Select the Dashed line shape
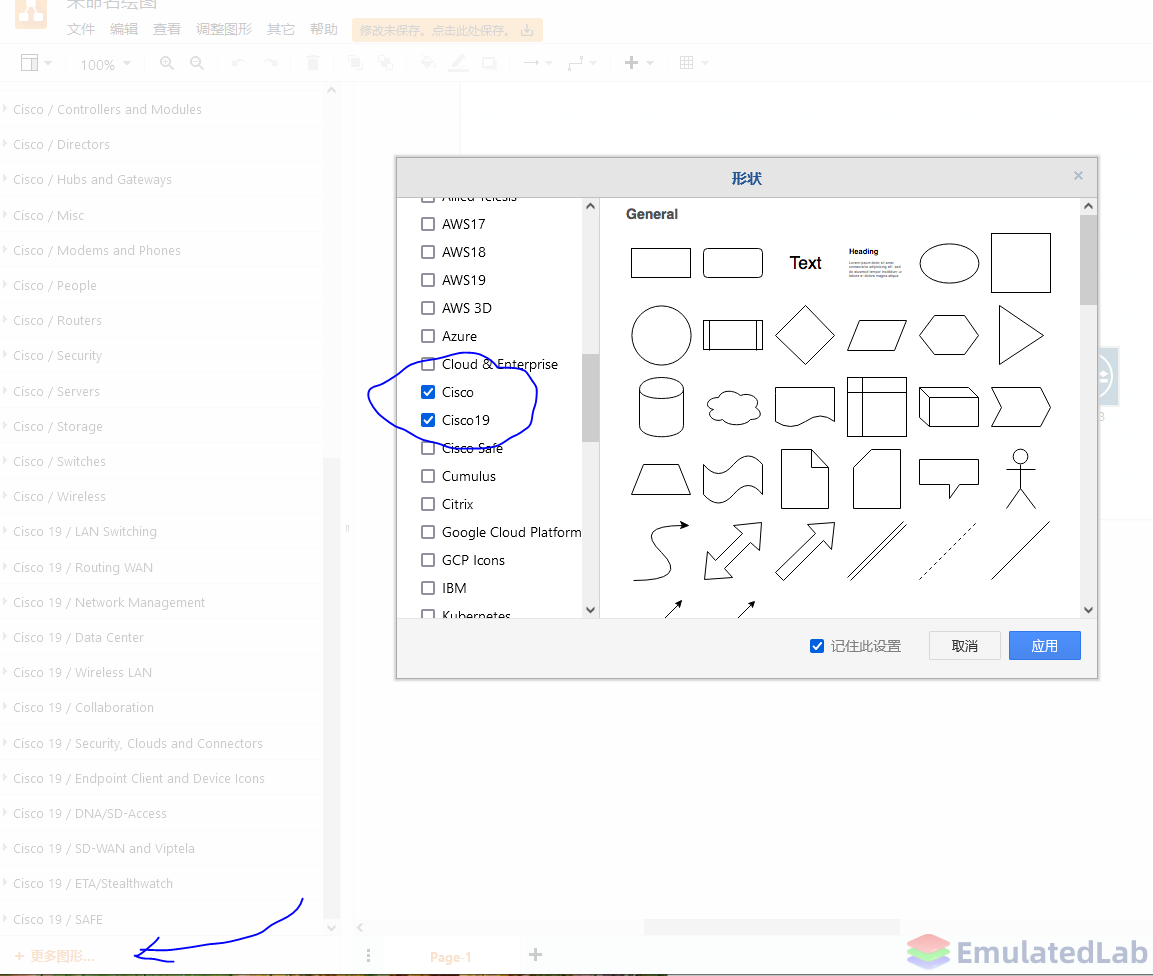This screenshot has width=1153, height=976. (948, 551)
